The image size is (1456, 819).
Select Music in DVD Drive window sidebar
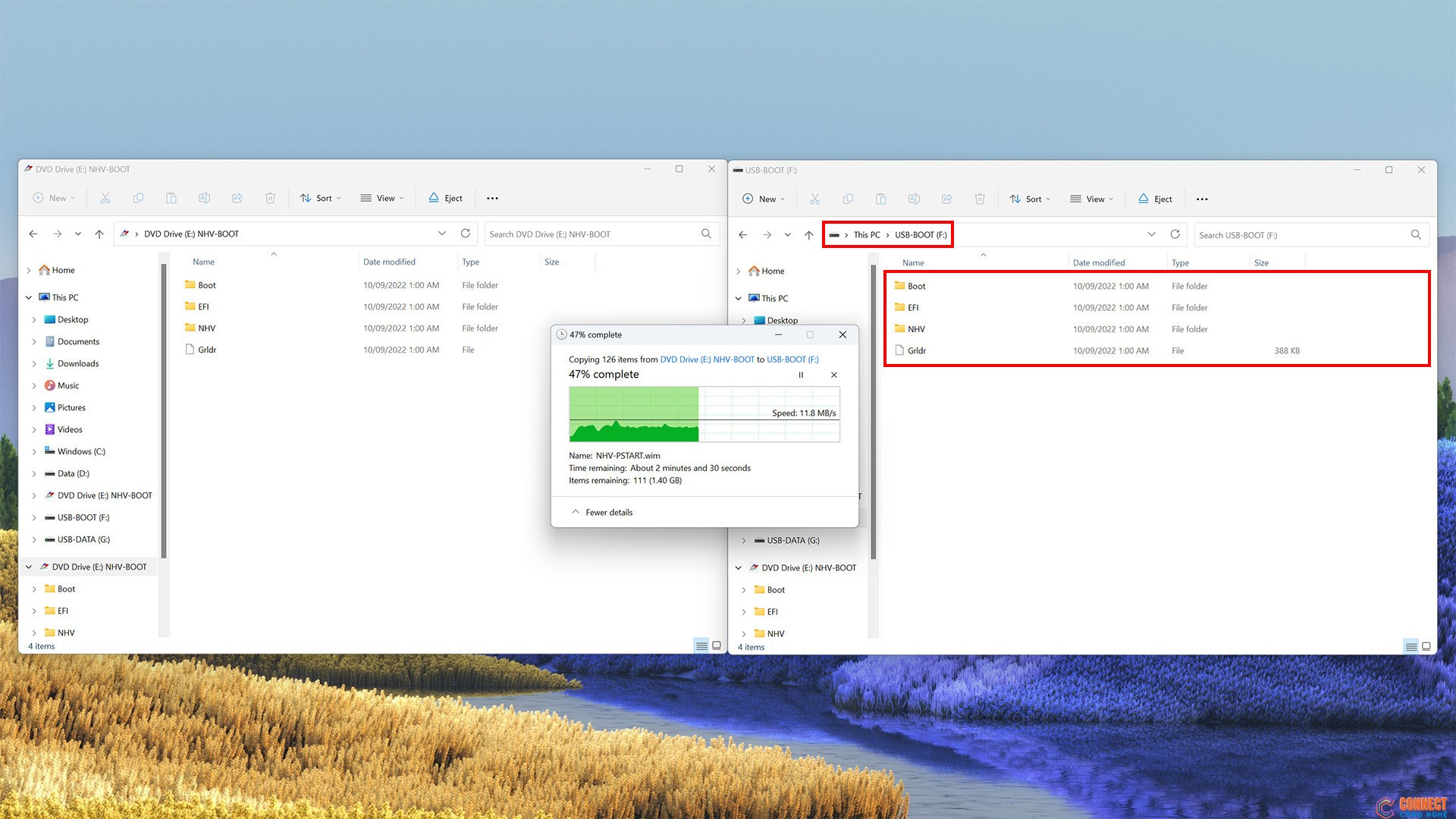pos(67,385)
